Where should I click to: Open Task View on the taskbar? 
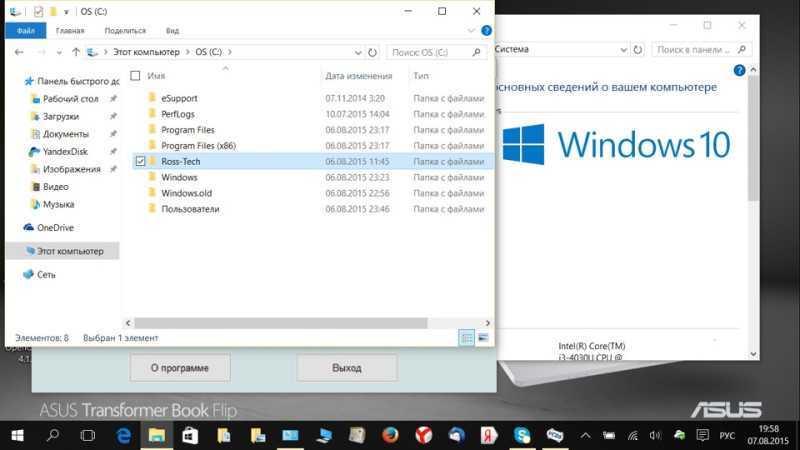[87, 435]
